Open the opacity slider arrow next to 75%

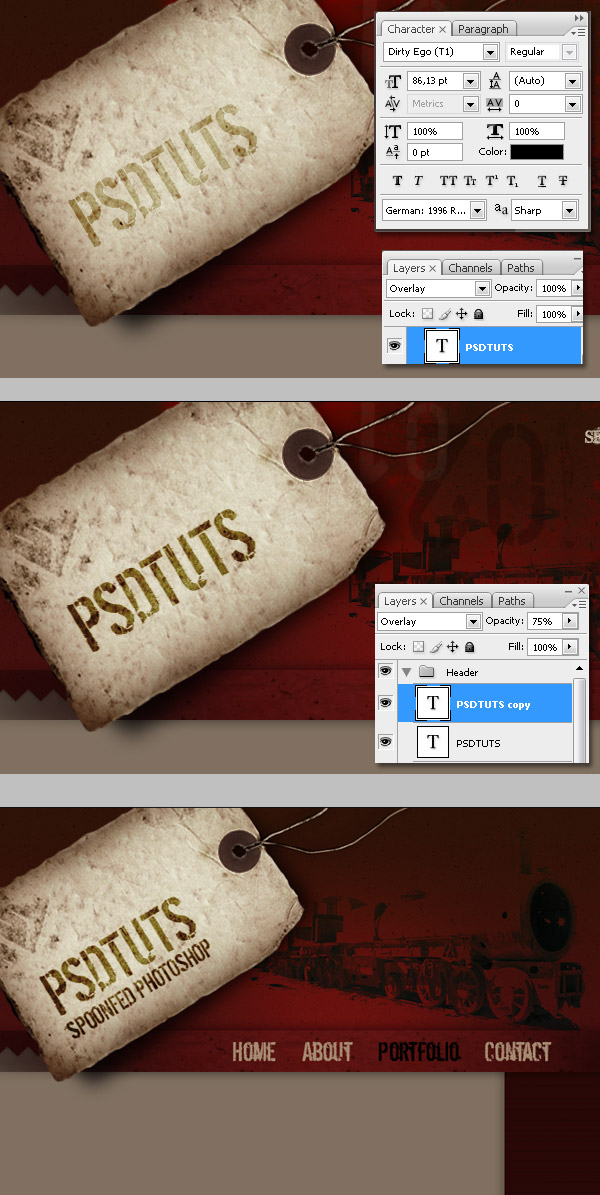570,621
